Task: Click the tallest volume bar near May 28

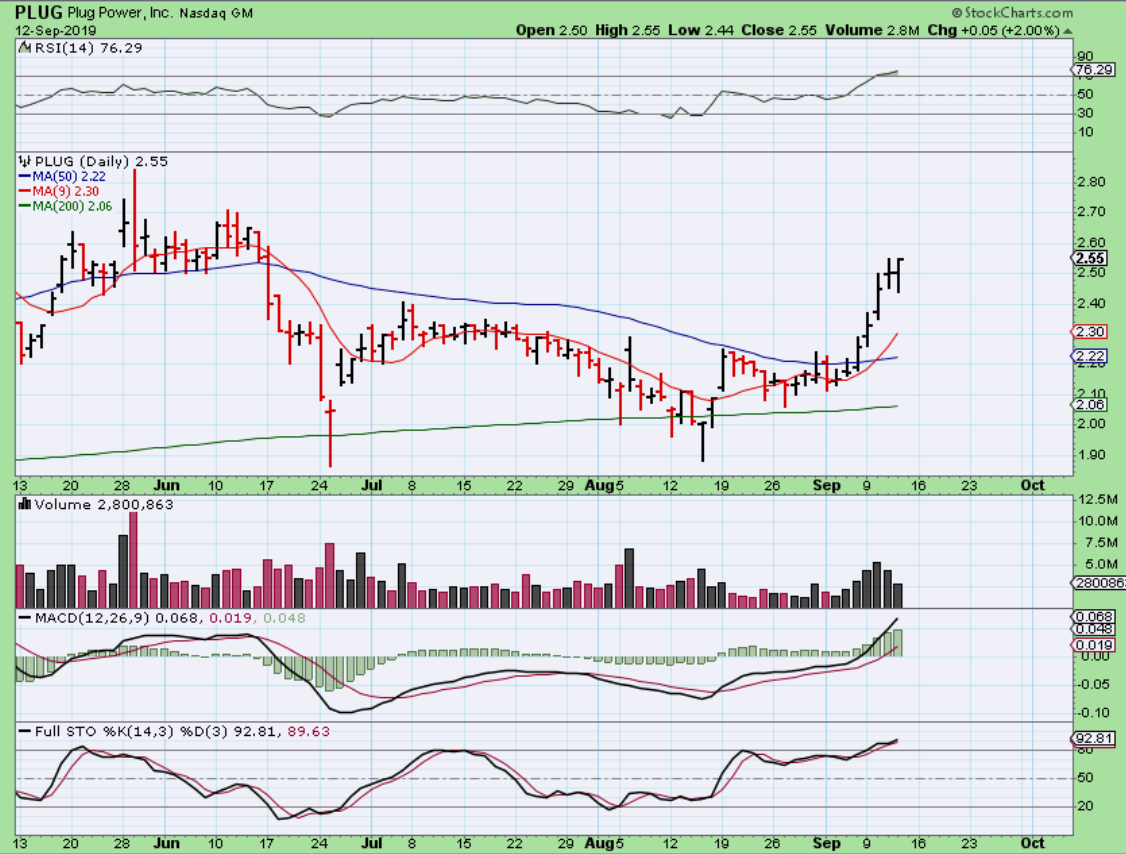Action: (x=133, y=560)
